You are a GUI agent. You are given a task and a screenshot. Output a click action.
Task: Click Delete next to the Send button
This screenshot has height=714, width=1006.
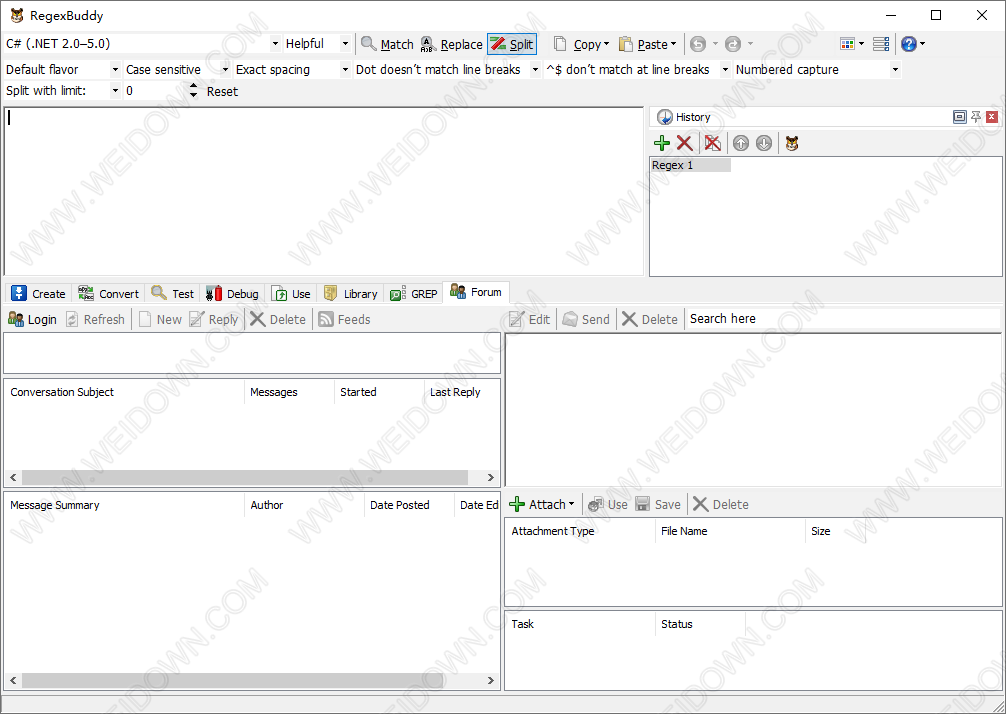(650, 319)
